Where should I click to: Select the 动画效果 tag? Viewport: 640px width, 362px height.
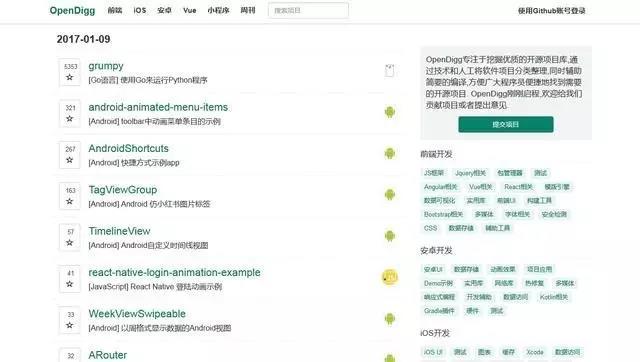[503, 269]
